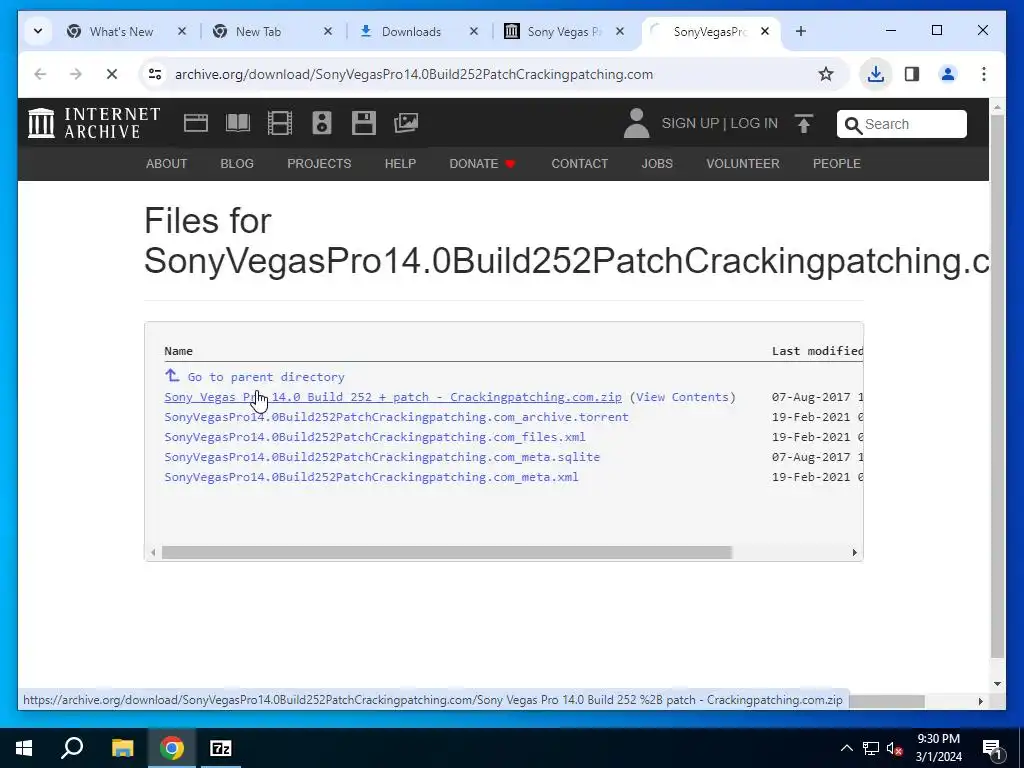
Task: Show hidden system tray icons
Action: [x=846, y=748]
